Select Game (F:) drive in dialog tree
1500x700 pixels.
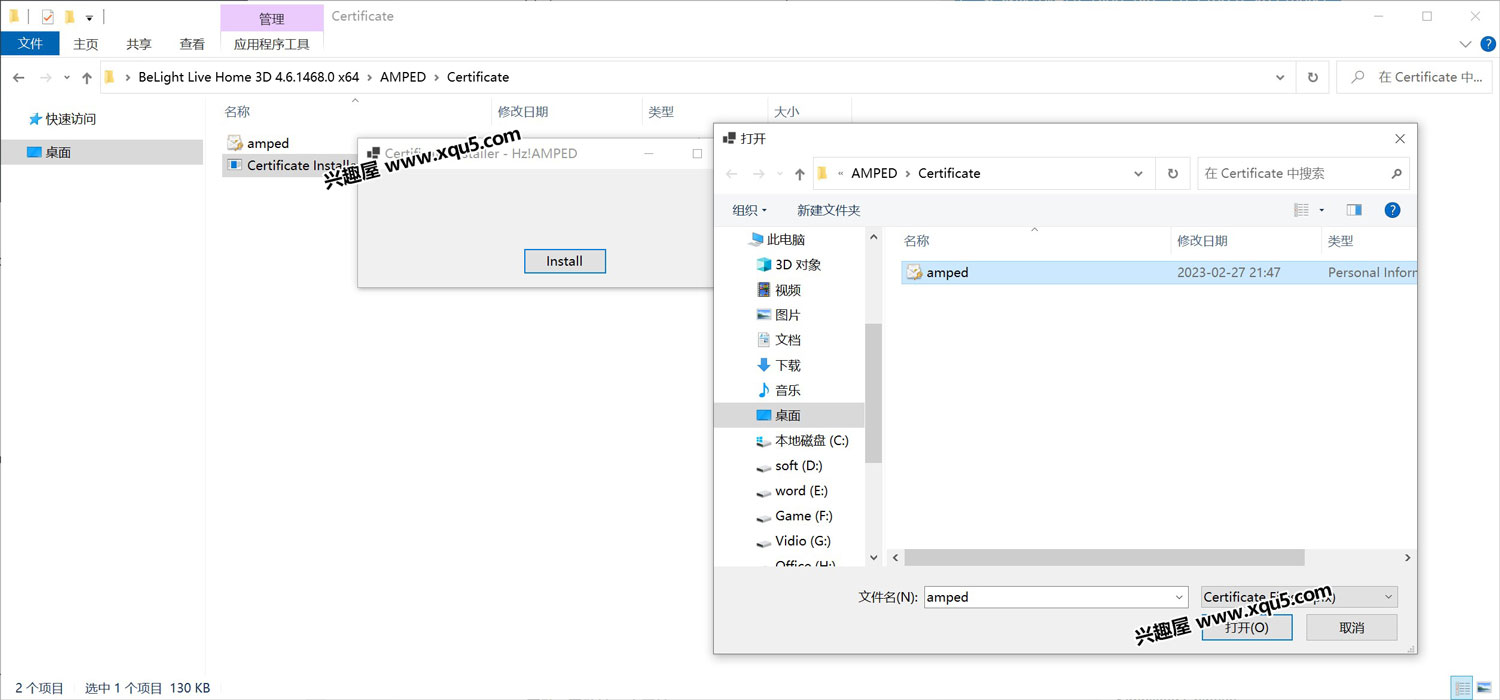pos(794,516)
